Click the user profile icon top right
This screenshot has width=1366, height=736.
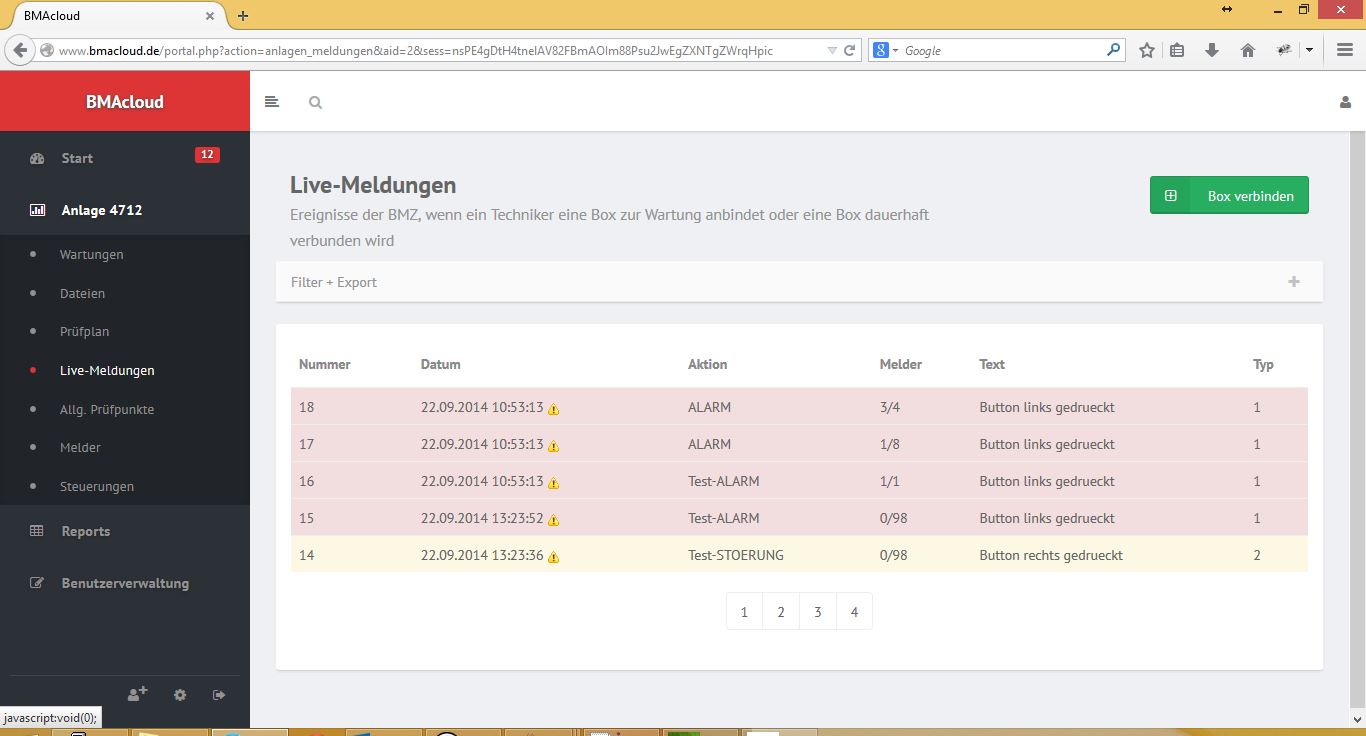[1345, 102]
